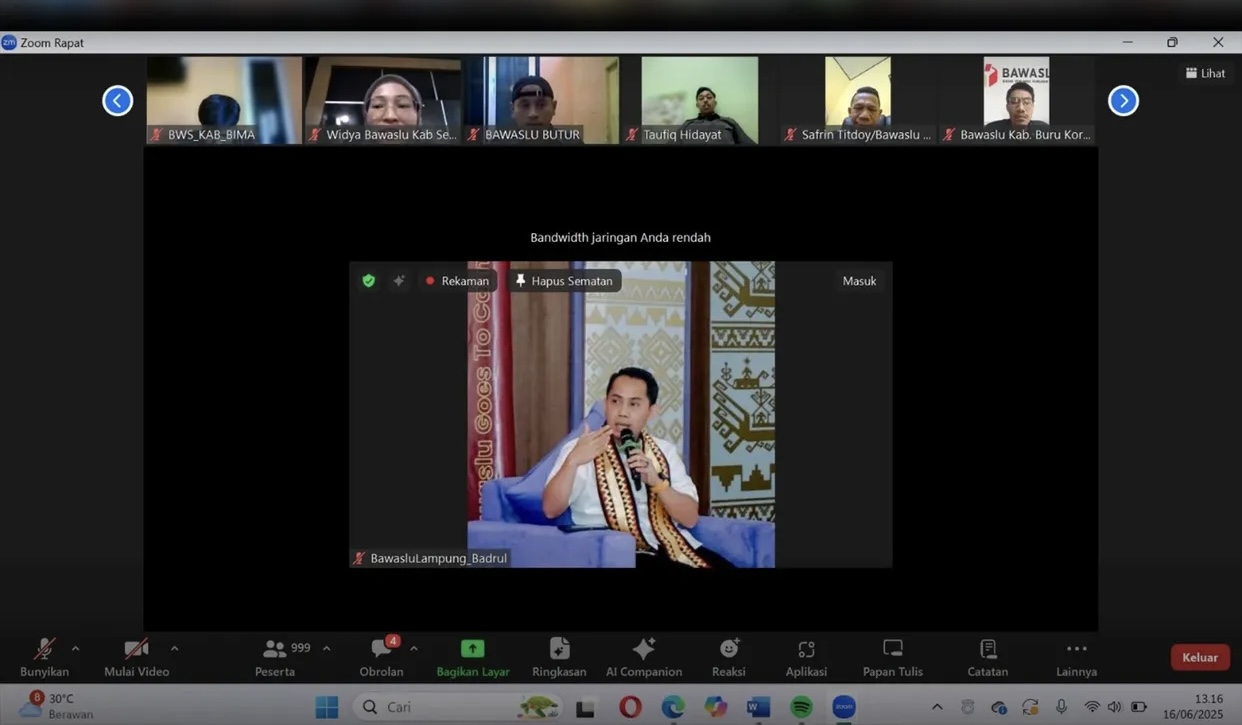Unmute microphone with Bunyikan button
The image size is (1242, 725).
(x=44, y=657)
